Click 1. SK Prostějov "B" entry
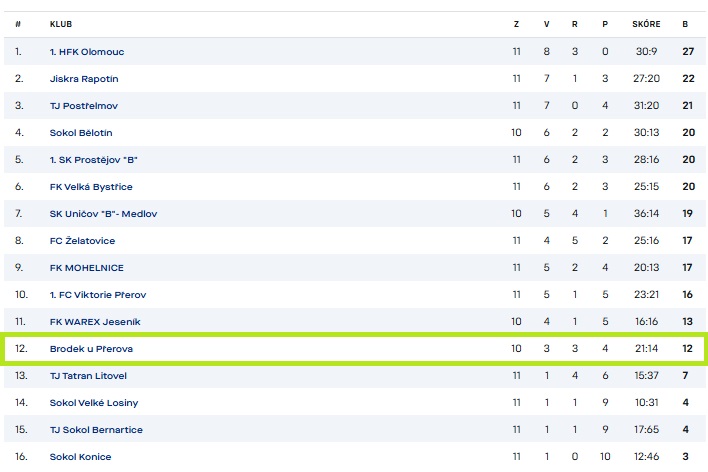This screenshot has height=472, width=708. (x=94, y=159)
